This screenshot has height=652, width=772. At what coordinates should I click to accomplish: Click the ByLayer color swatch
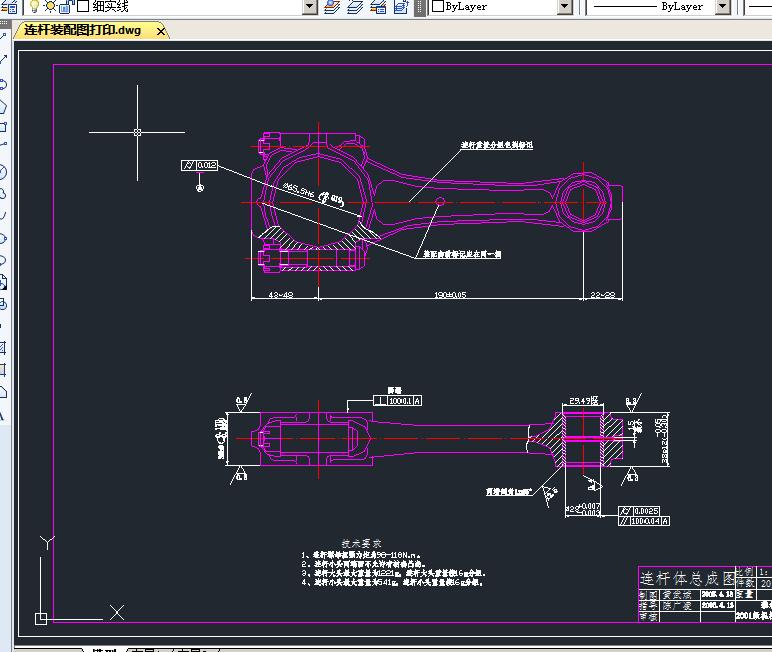tap(438, 6)
